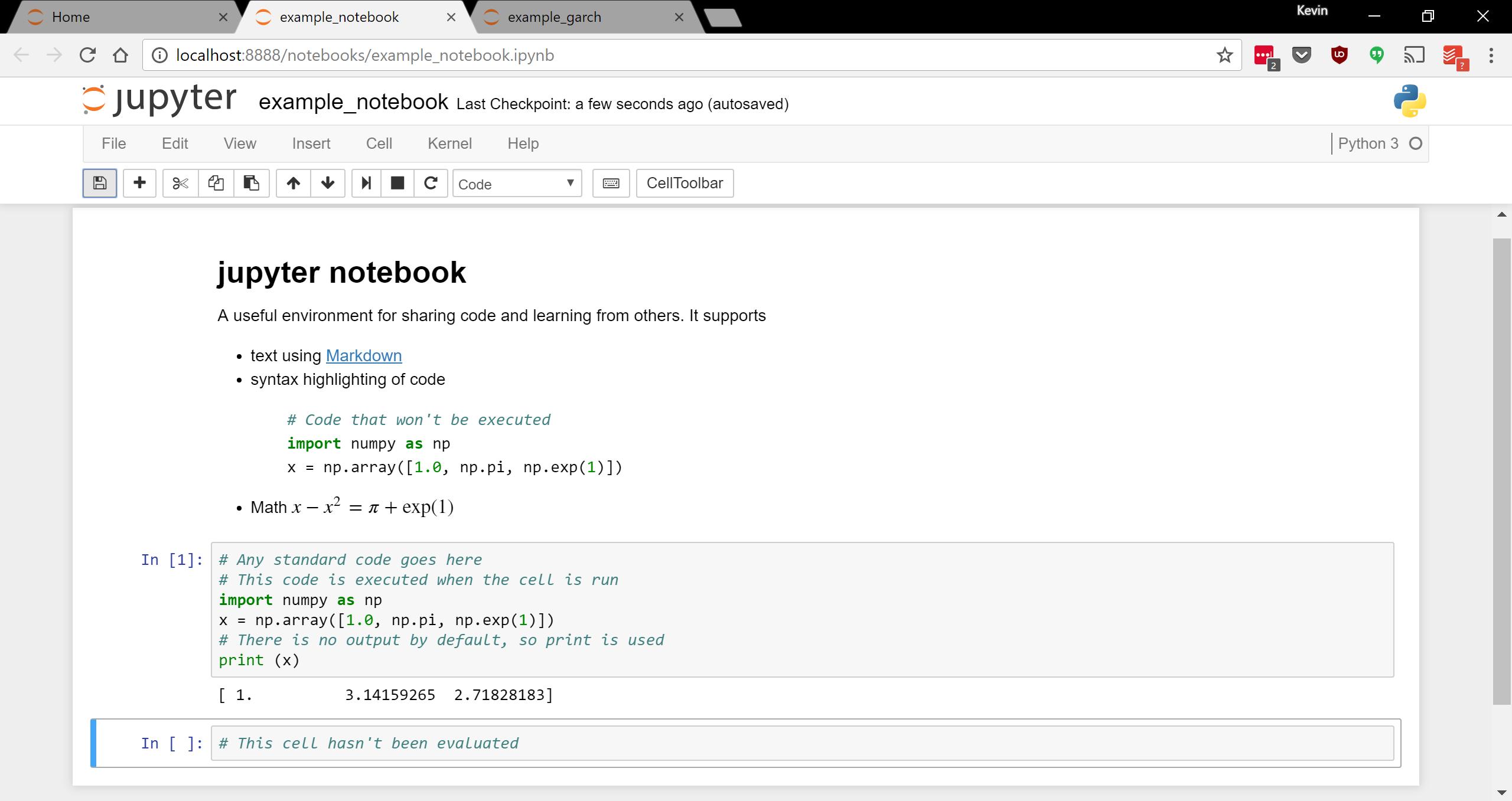Image resolution: width=1512 pixels, height=801 pixels.
Task: Expand the Code cell type dropdown
Action: tap(517, 184)
